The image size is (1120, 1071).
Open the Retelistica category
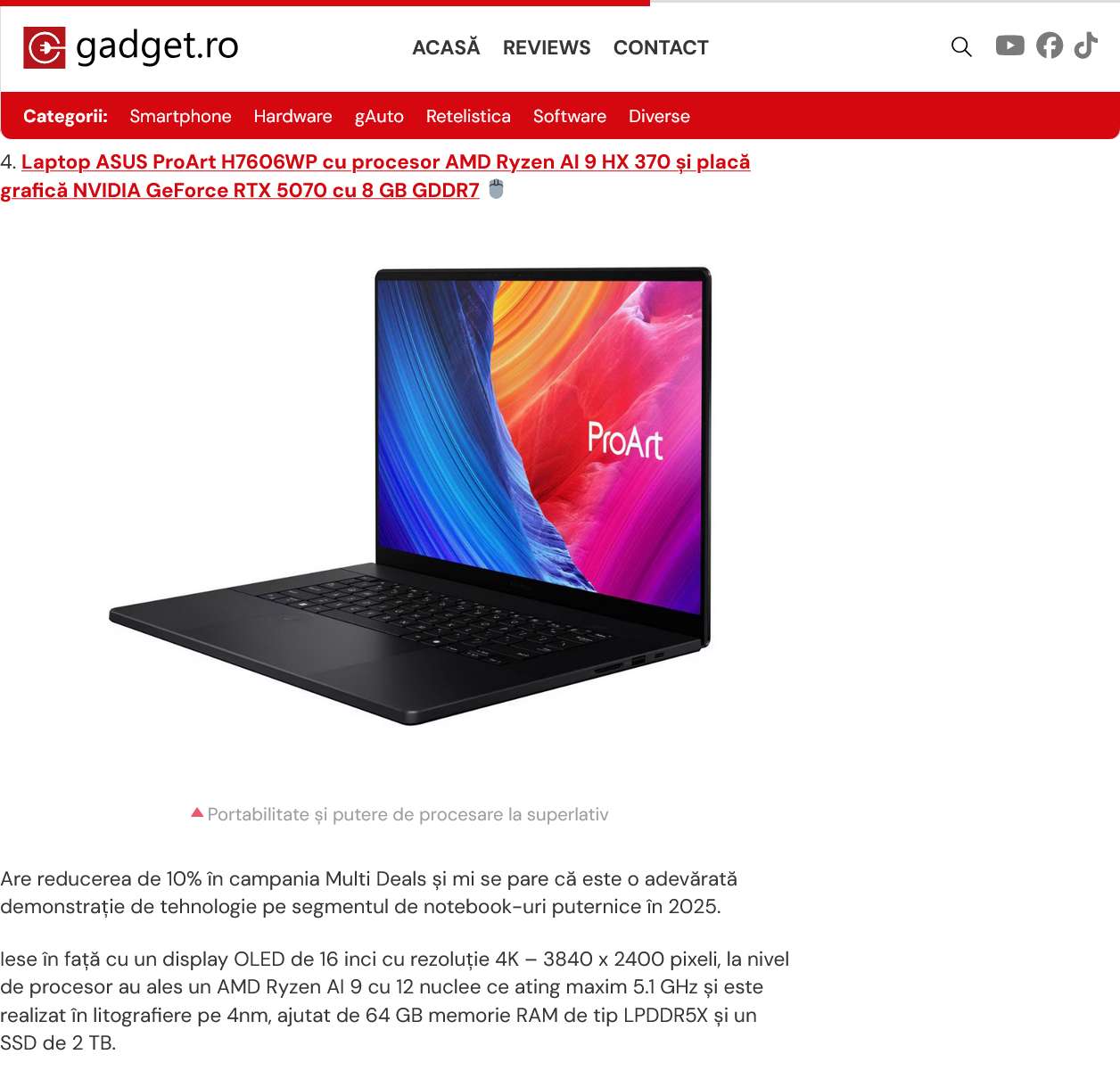tap(468, 116)
